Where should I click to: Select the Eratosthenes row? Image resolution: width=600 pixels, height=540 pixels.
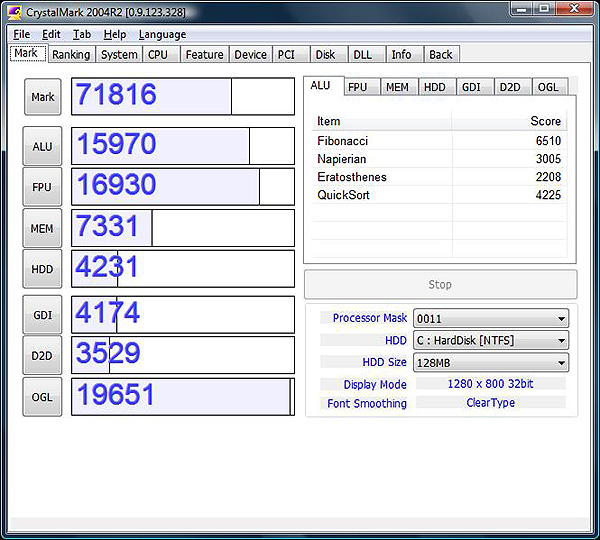click(439, 177)
